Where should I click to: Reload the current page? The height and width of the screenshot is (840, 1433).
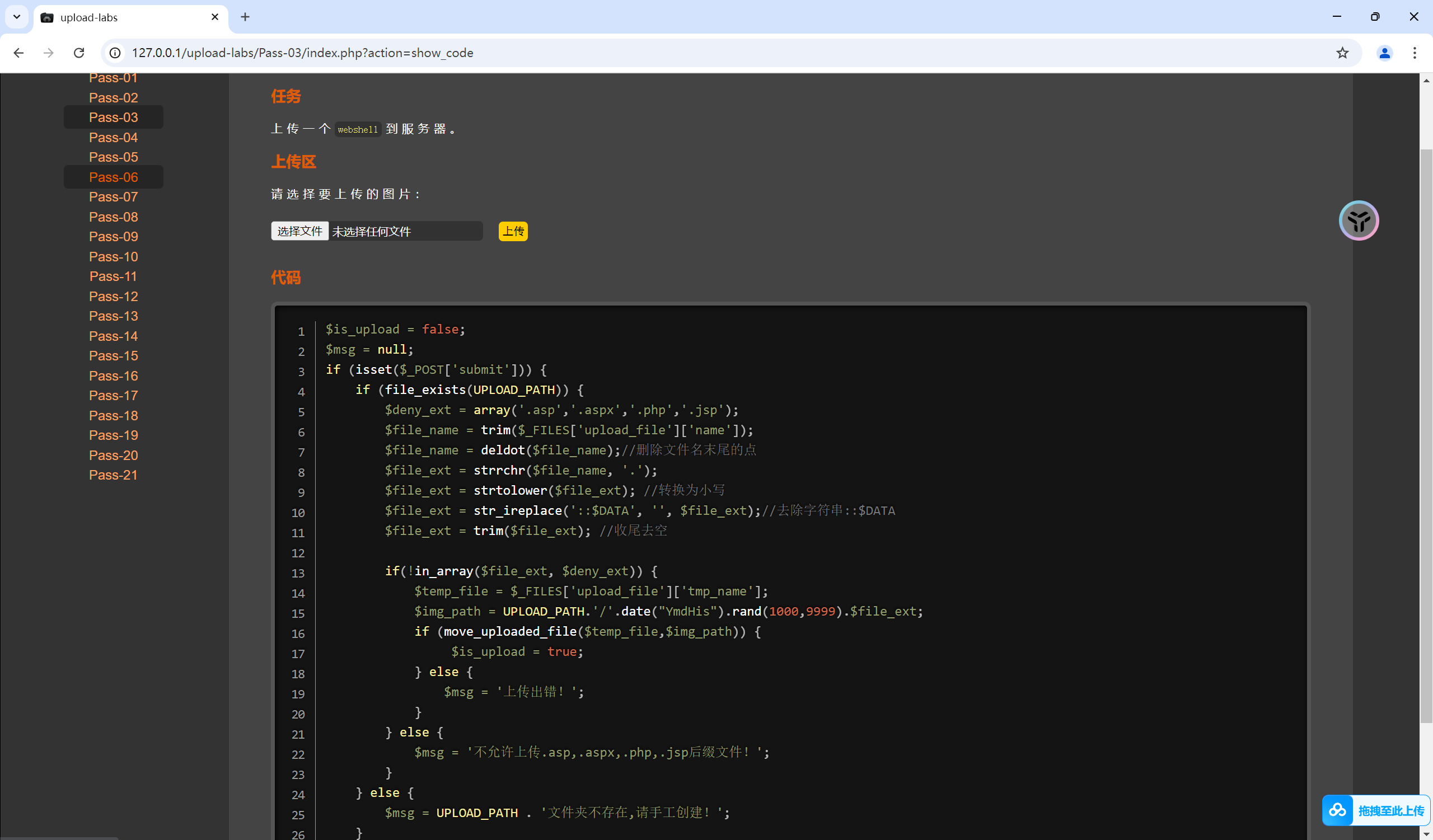pyautogui.click(x=79, y=53)
